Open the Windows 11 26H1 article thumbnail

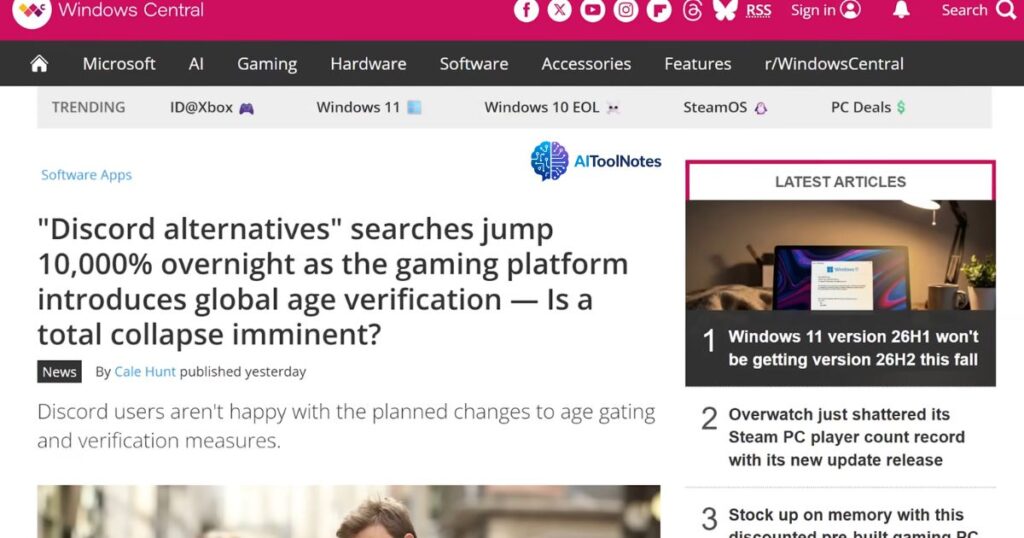(x=840, y=255)
